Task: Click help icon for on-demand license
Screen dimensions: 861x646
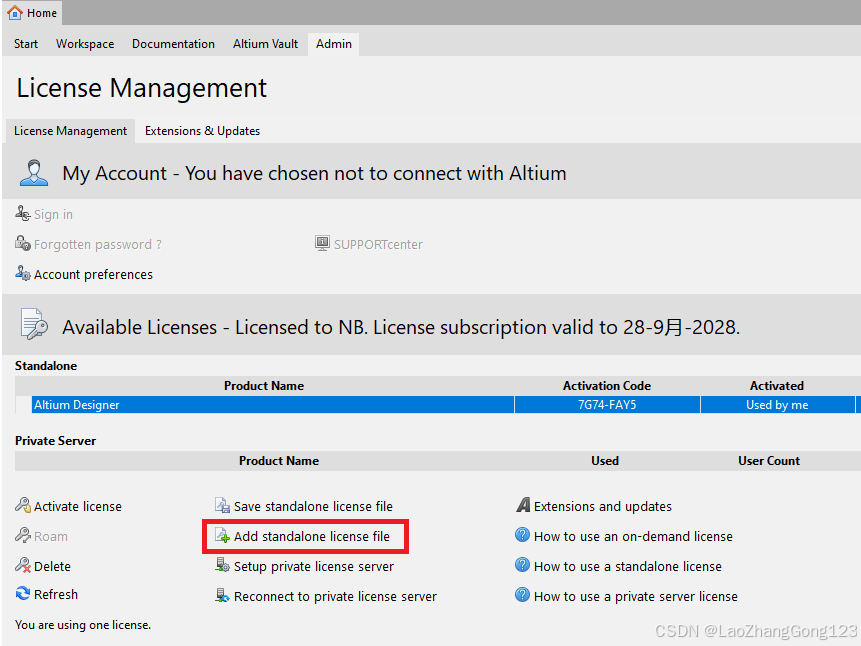Action: (x=522, y=534)
